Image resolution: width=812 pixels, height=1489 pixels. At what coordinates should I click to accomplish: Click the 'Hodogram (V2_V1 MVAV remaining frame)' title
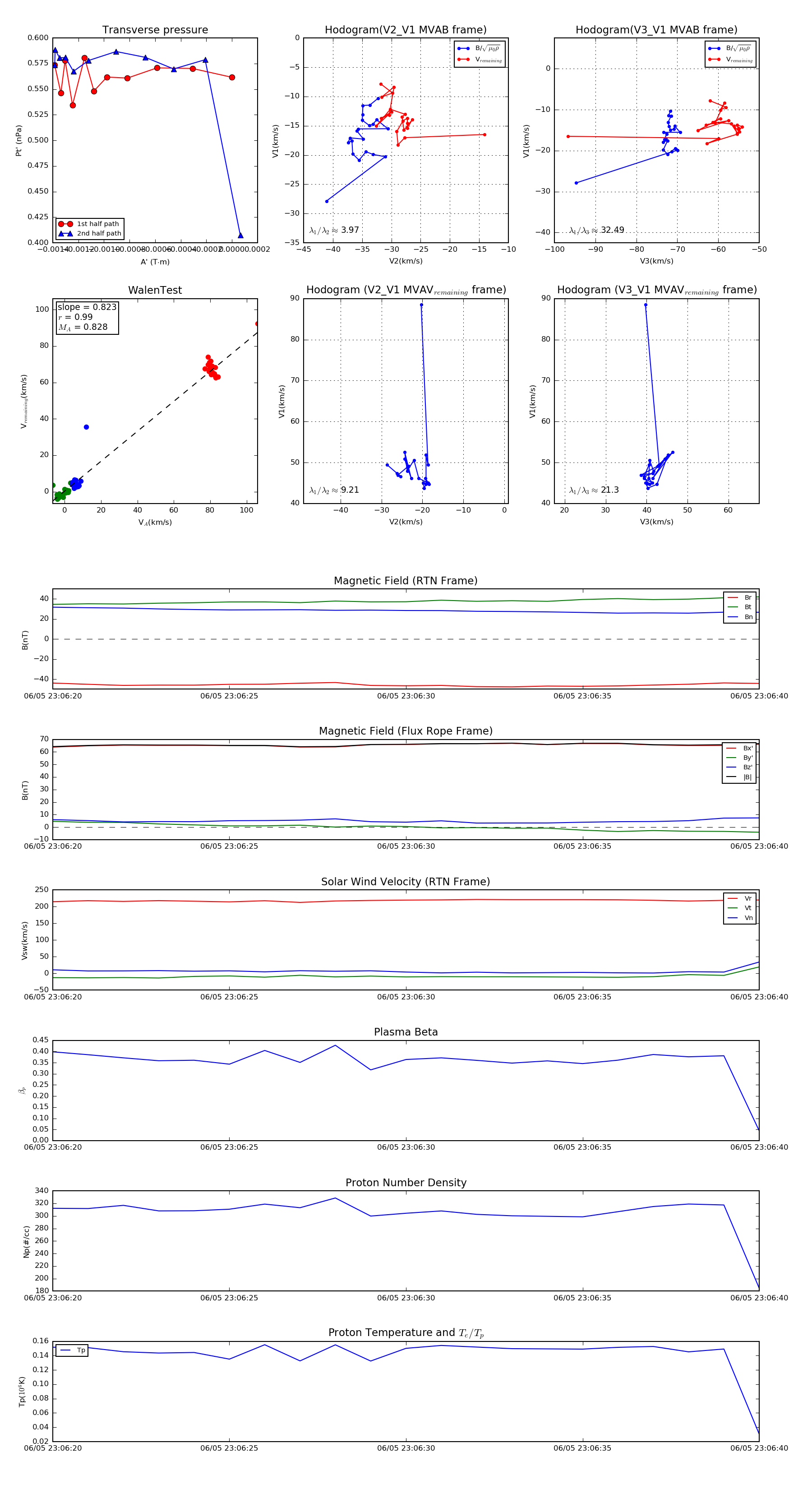[406, 290]
